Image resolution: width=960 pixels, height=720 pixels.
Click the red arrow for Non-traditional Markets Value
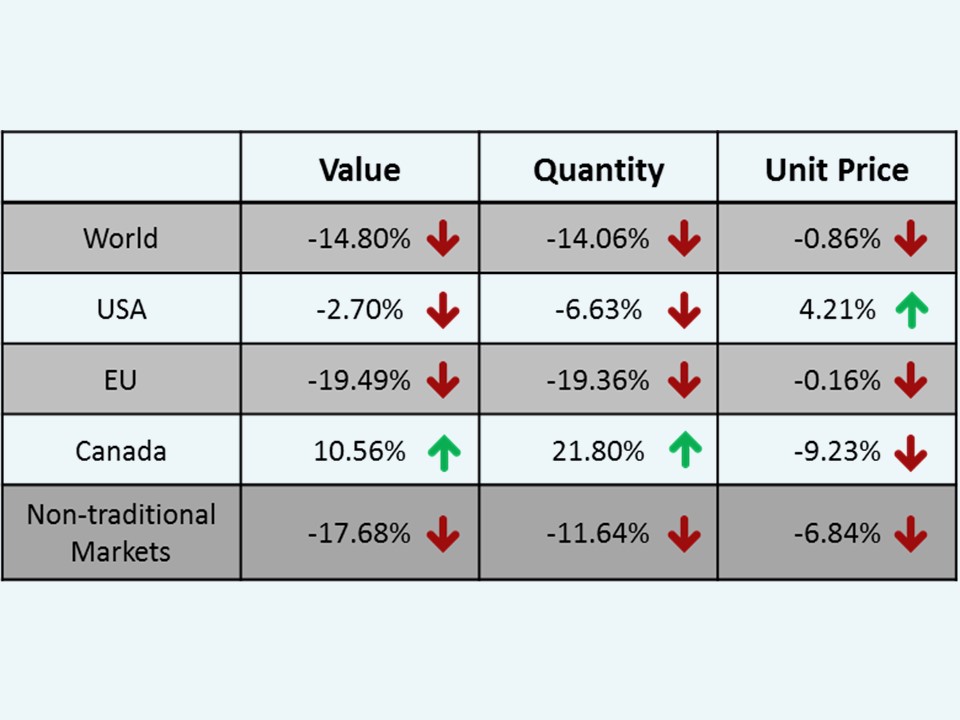442,534
